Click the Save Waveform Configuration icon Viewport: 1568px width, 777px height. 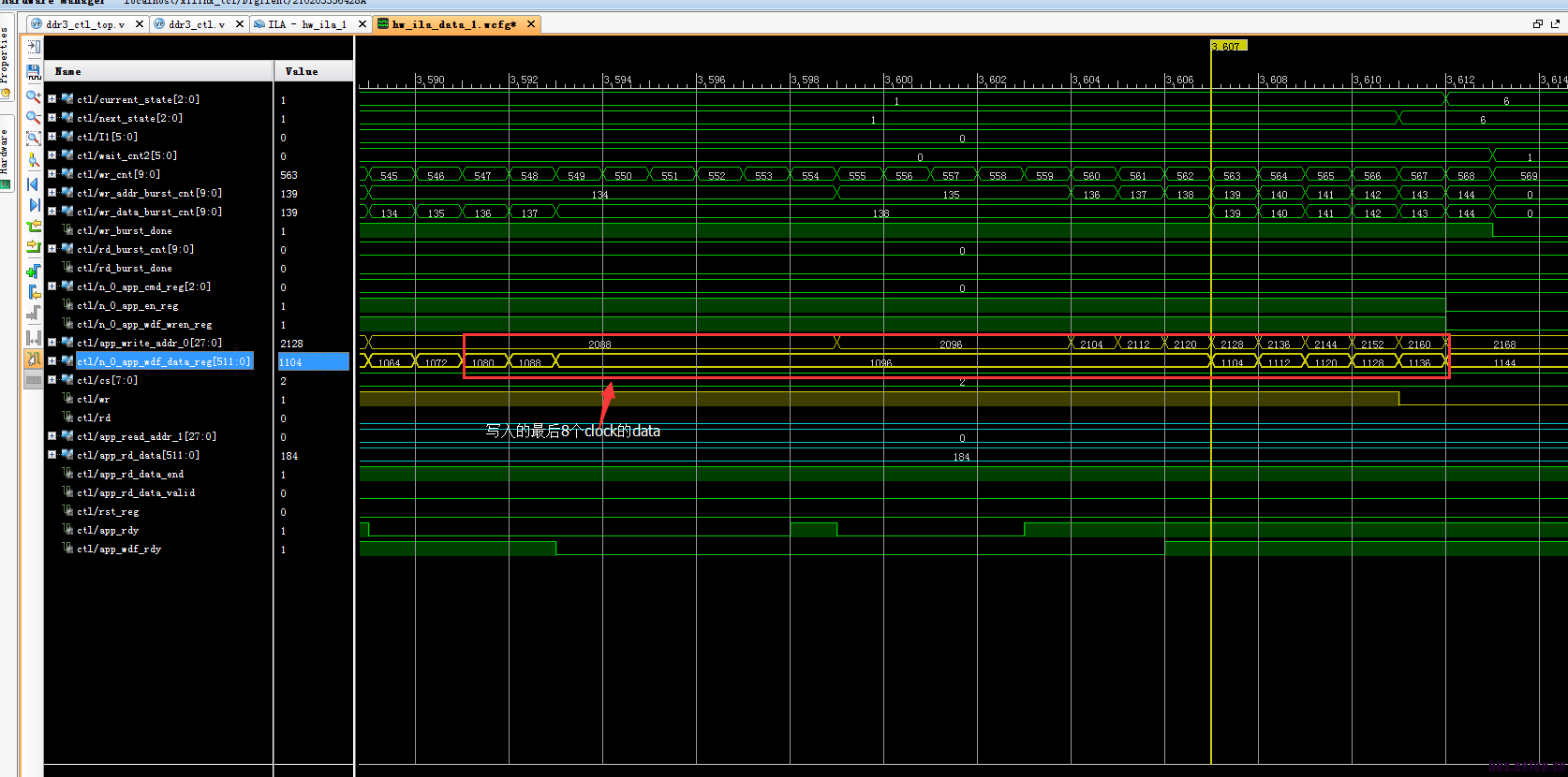34,71
